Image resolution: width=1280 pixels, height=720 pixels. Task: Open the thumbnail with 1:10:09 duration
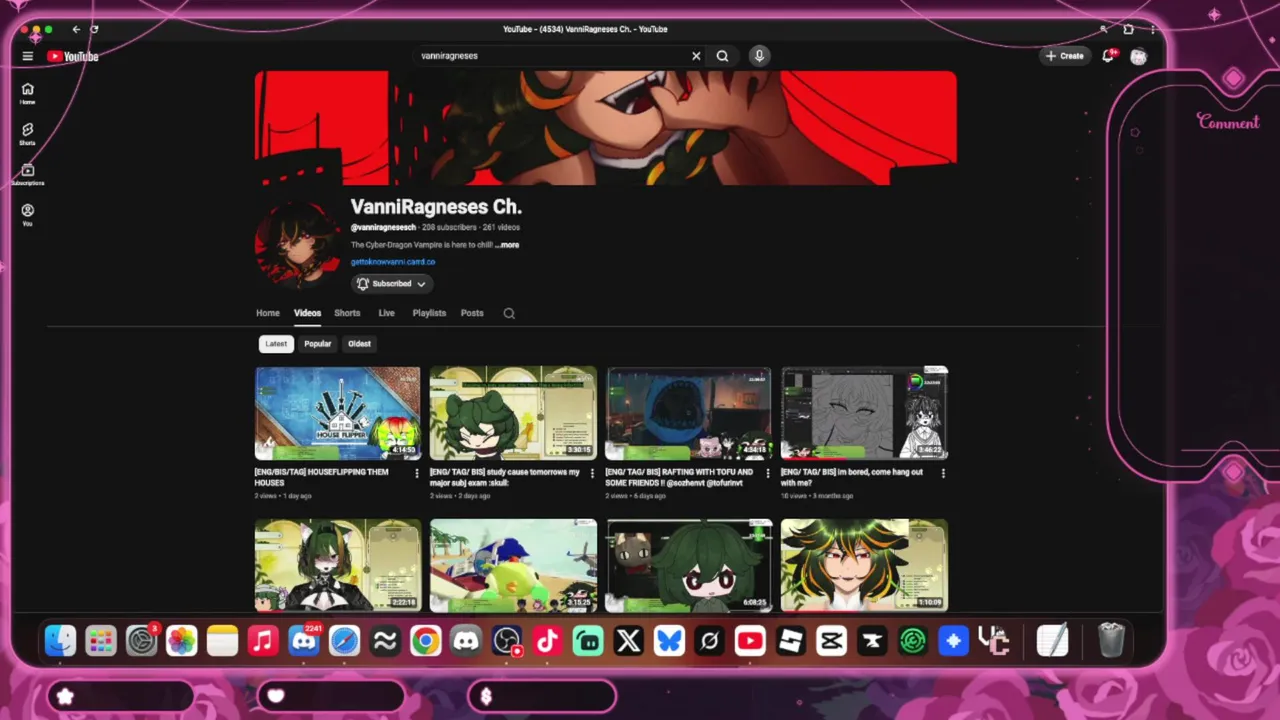pyautogui.click(x=865, y=565)
